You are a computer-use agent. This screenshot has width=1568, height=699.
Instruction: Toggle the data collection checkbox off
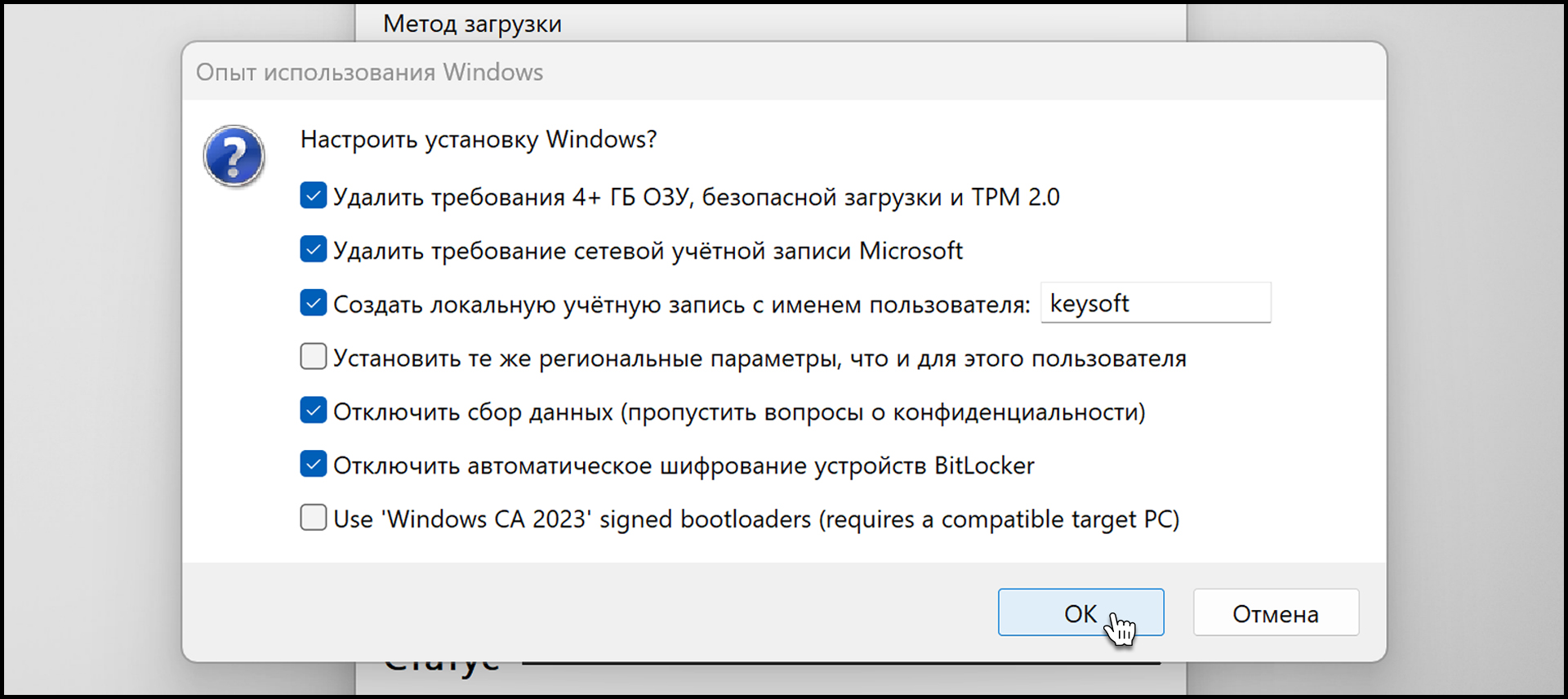pos(314,411)
